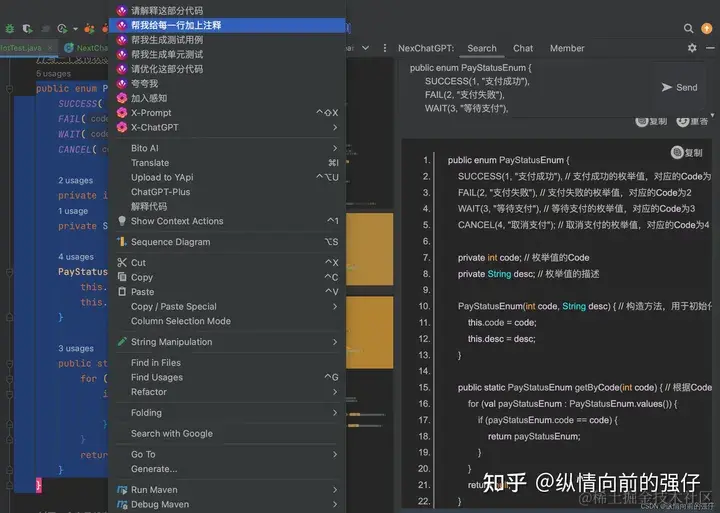720x513 pixels.
Task: Expand String Manipulation submenu arrow
Action: click(335, 342)
